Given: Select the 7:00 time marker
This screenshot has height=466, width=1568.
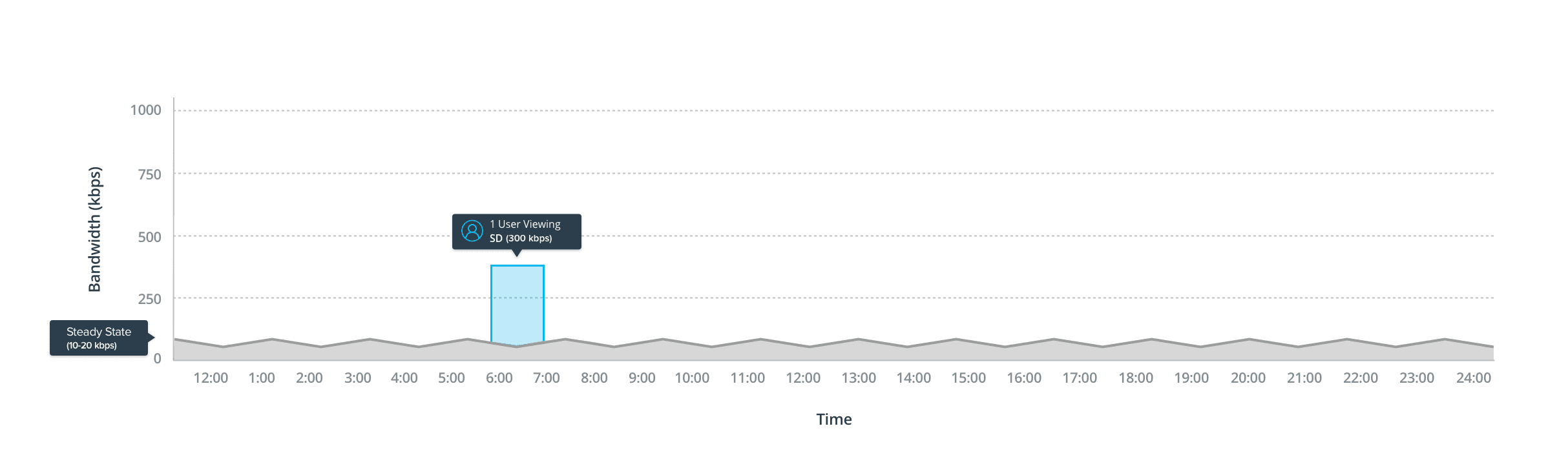Looking at the screenshot, I should [x=547, y=378].
